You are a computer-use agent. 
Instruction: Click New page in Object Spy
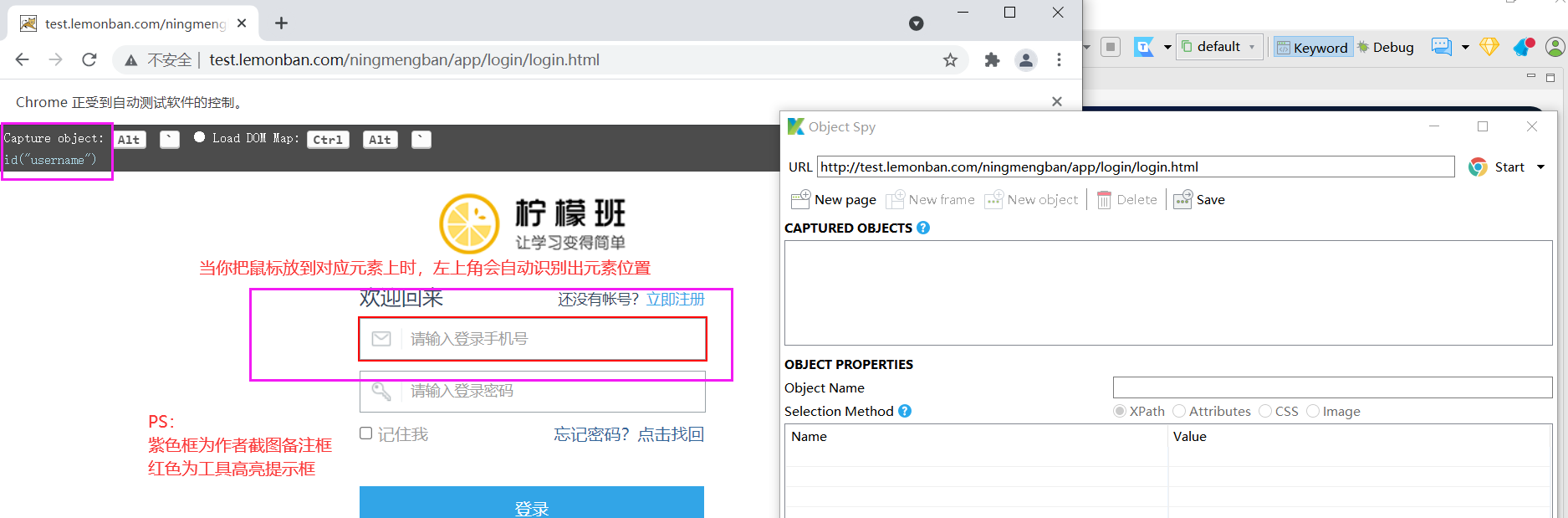834,199
